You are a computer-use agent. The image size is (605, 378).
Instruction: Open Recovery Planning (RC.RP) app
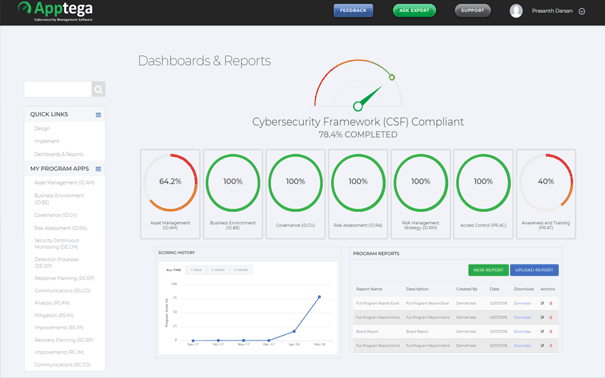[x=64, y=340]
